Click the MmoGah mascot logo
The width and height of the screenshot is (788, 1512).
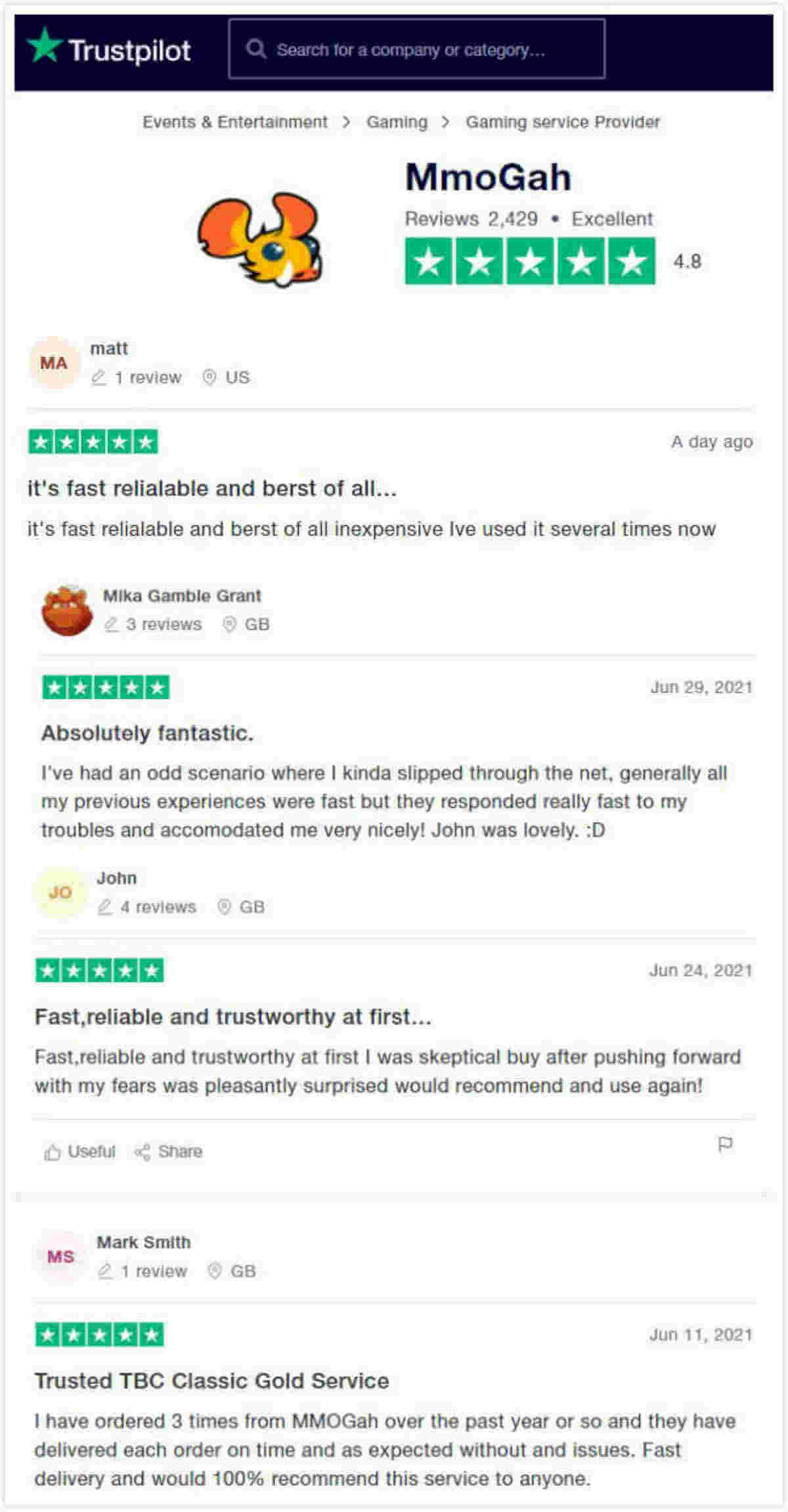[x=261, y=240]
